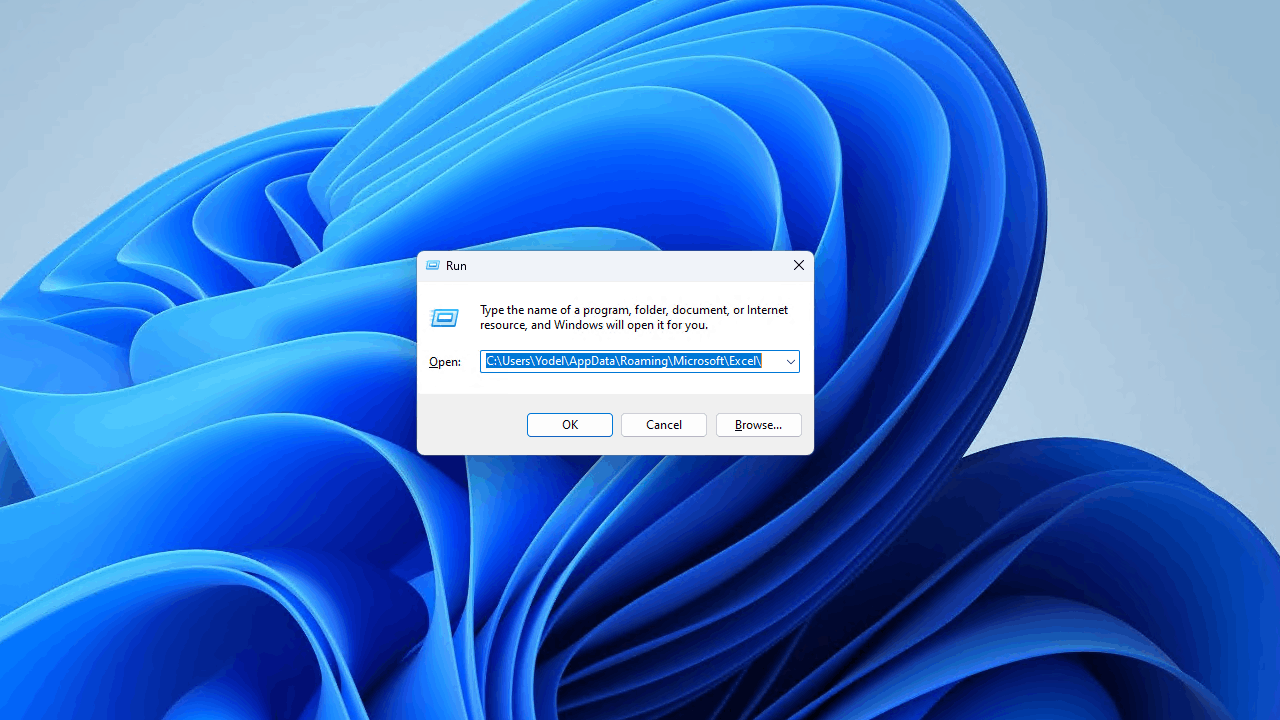Expand the Open history dropdown arrow
The height and width of the screenshot is (720, 1280).
tap(790, 361)
